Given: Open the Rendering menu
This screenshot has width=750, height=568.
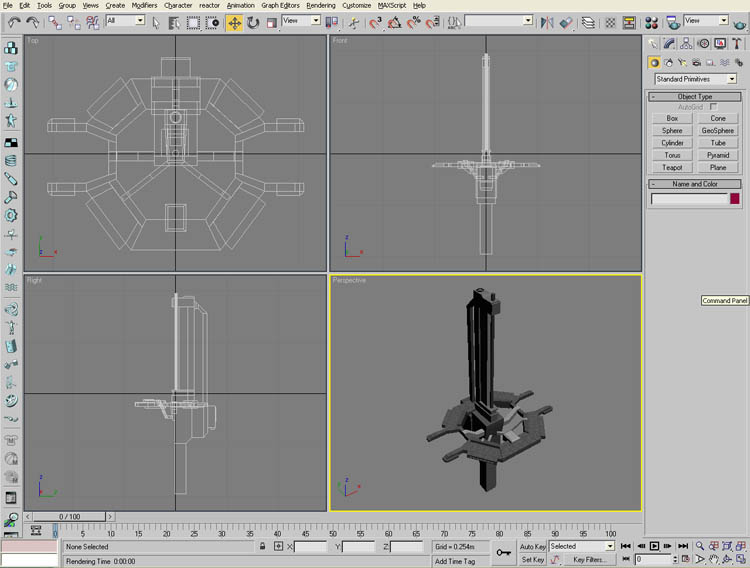Looking at the screenshot, I should (x=320, y=5).
